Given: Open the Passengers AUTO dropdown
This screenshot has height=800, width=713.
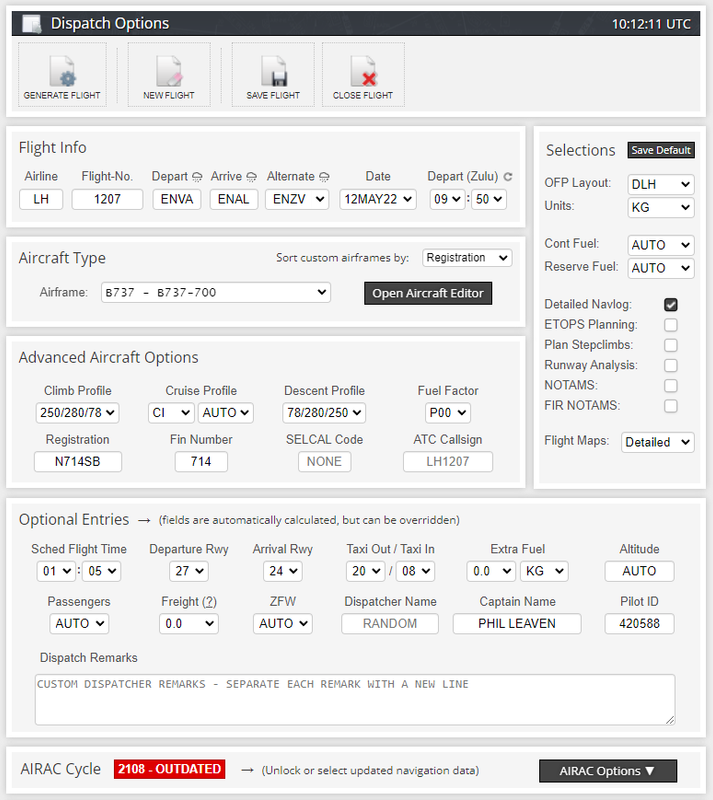Looking at the screenshot, I should click(x=79, y=623).
